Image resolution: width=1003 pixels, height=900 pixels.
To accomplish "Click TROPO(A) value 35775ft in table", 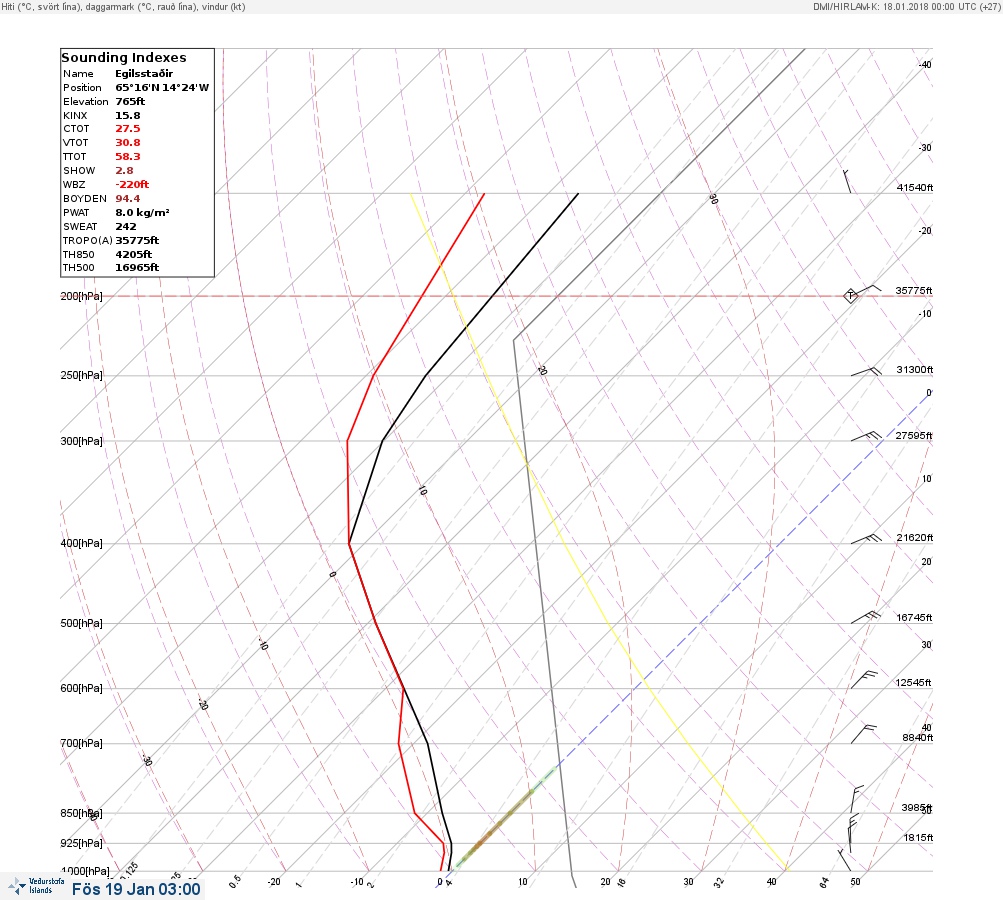I will tap(137, 241).
